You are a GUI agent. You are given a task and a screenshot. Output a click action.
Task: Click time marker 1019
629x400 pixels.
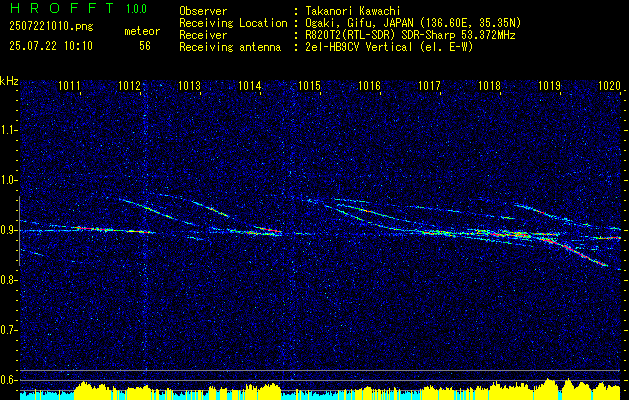click(549, 85)
